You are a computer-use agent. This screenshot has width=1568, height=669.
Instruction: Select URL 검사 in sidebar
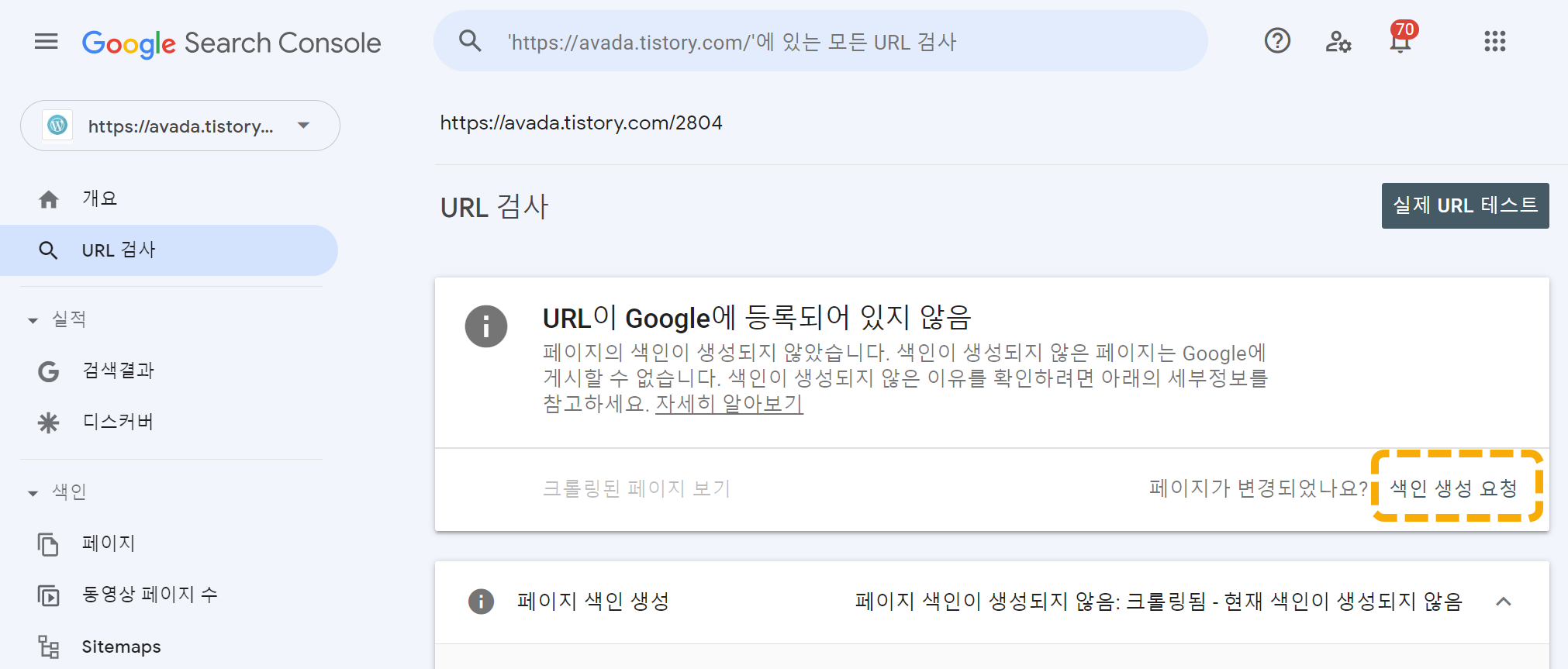pyautogui.click(x=168, y=250)
